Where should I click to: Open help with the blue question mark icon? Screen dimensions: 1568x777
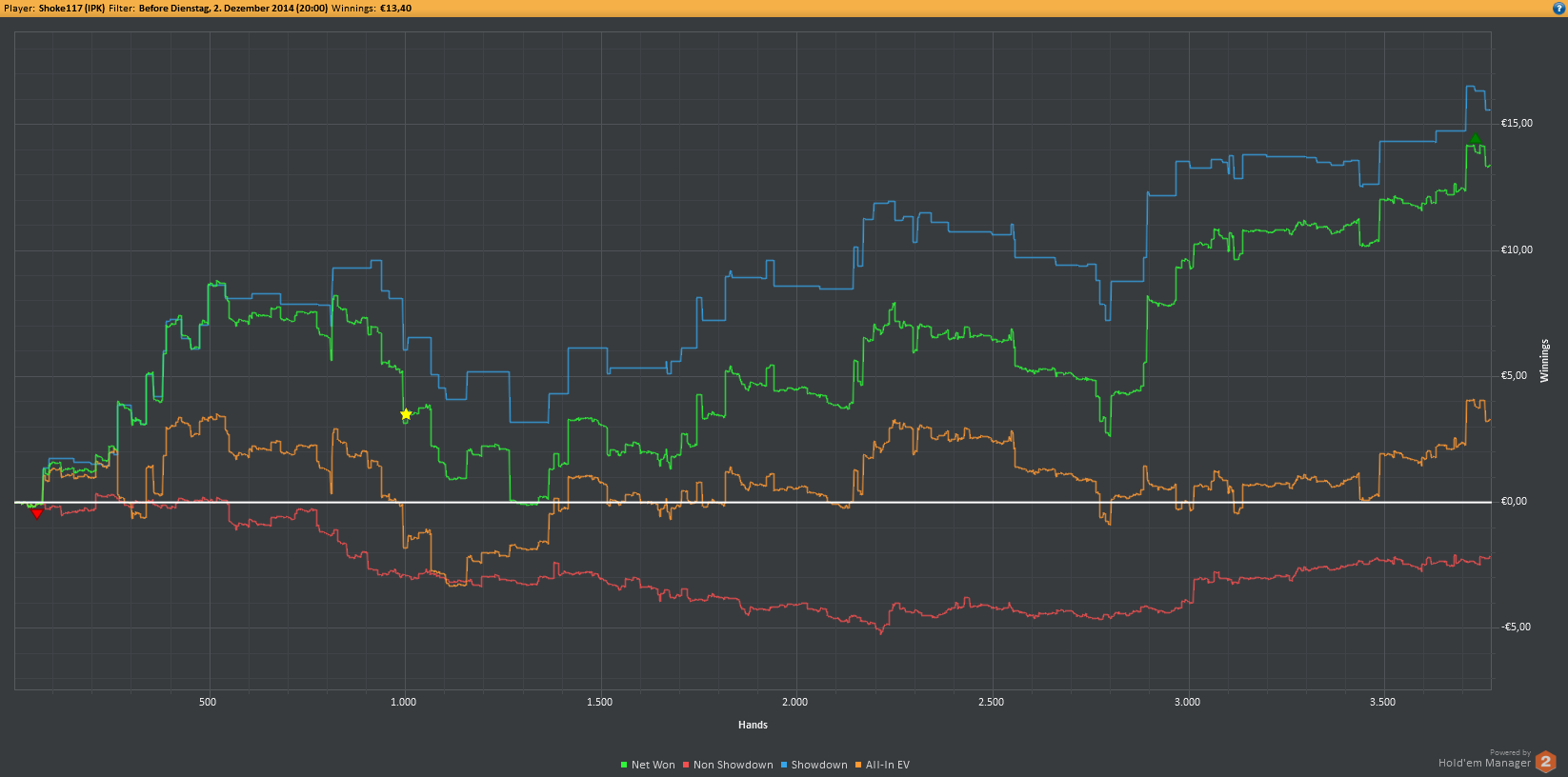click(x=1558, y=8)
